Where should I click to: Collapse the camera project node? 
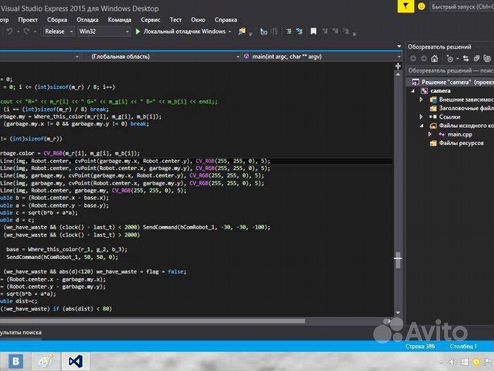pyautogui.click(x=413, y=91)
